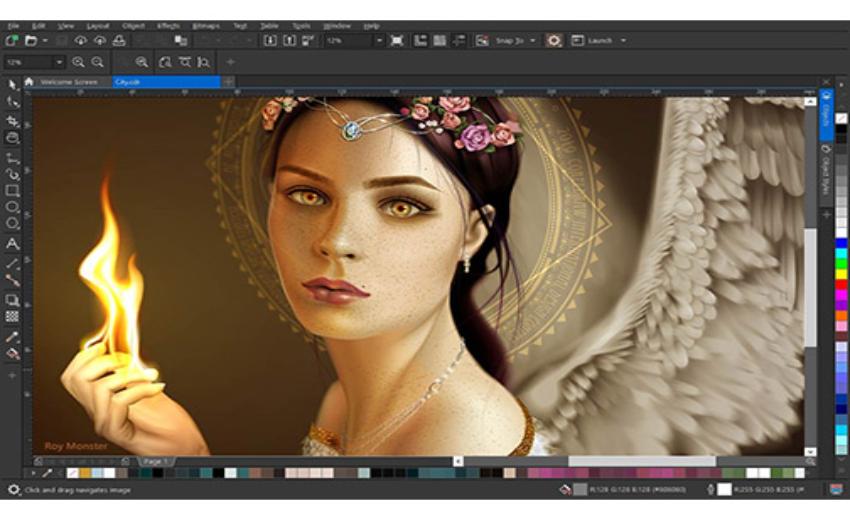The height and width of the screenshot is (520, 850).
Task: Open the Open-folder dropdown arrow
Action: (45, 41)
